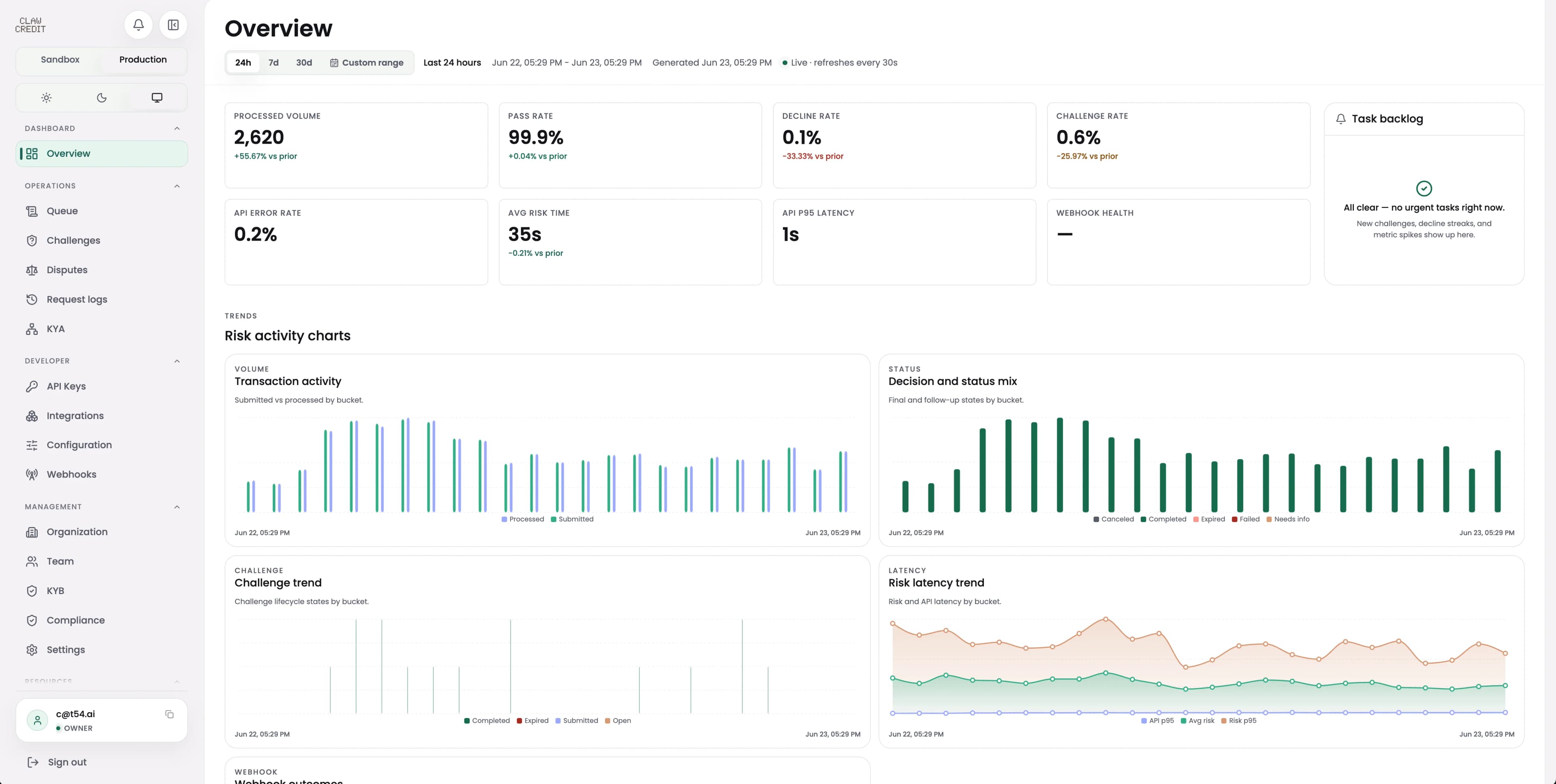
Task: Toggle Risk p95 legend entry
Action: (x=1238, y=721)
